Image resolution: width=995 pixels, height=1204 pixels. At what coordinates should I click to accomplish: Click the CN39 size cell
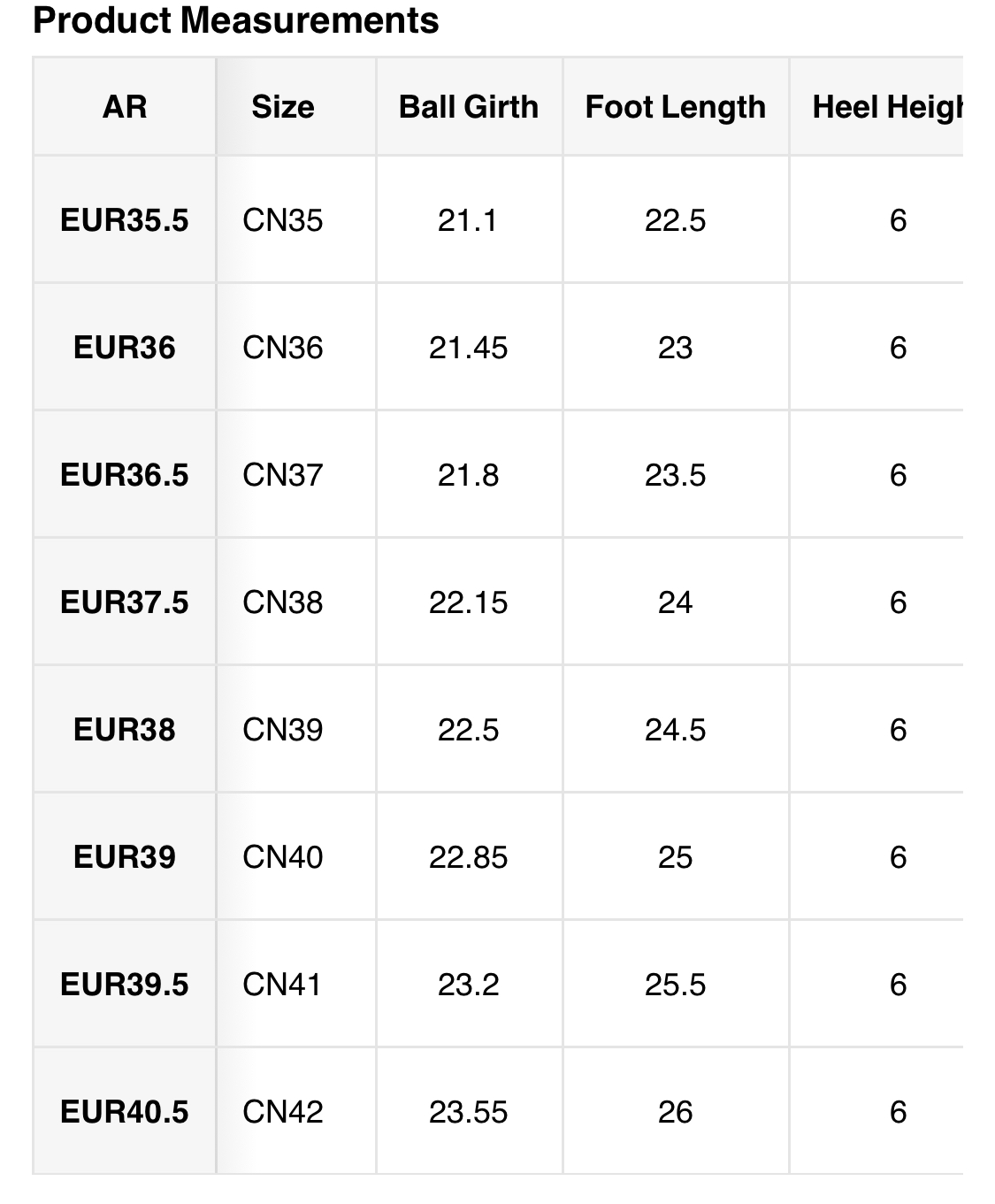pyautogui.click(x=283, y=730)
